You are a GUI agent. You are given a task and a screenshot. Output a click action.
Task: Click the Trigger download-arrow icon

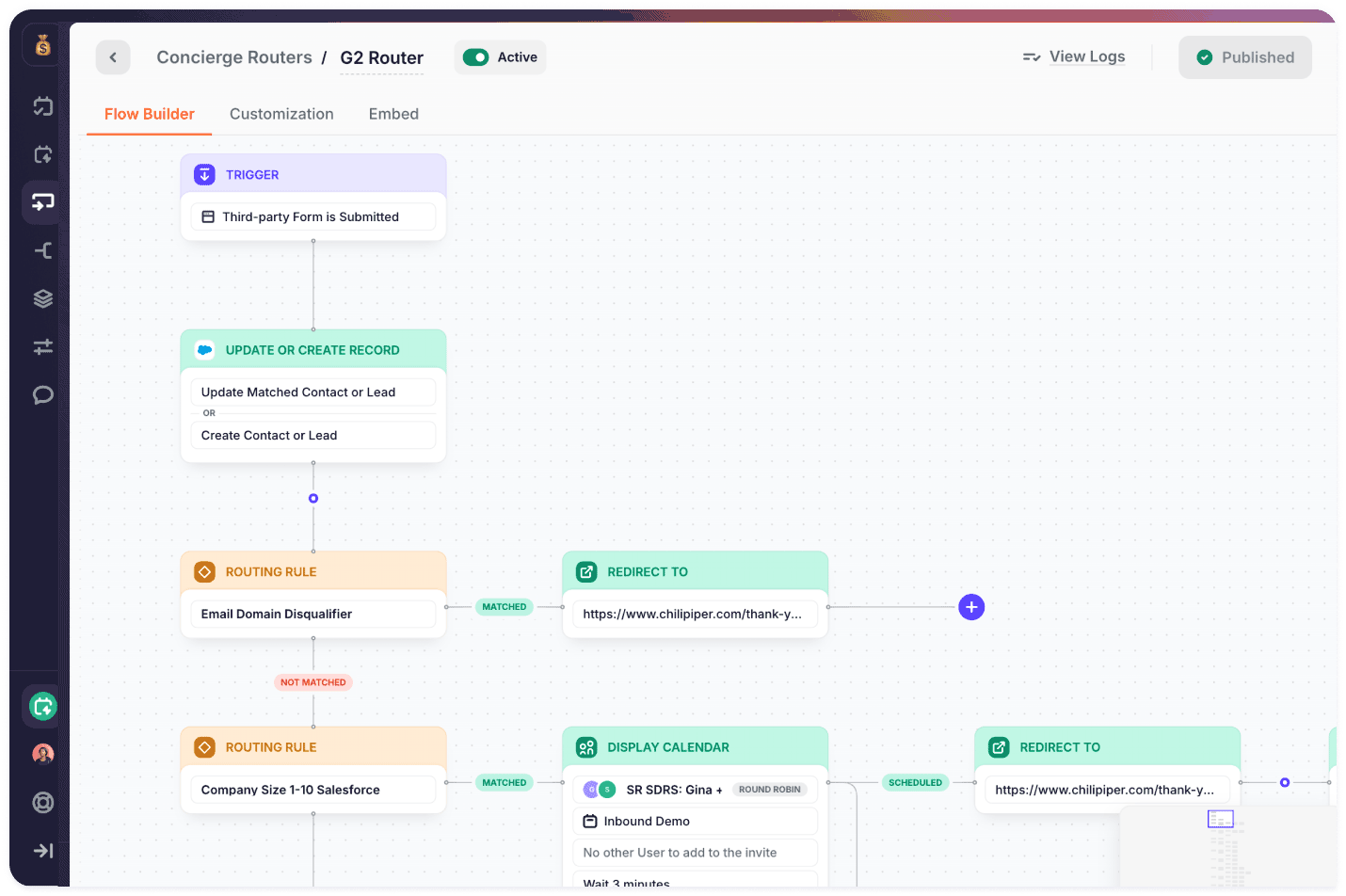[x=204, y=175]
